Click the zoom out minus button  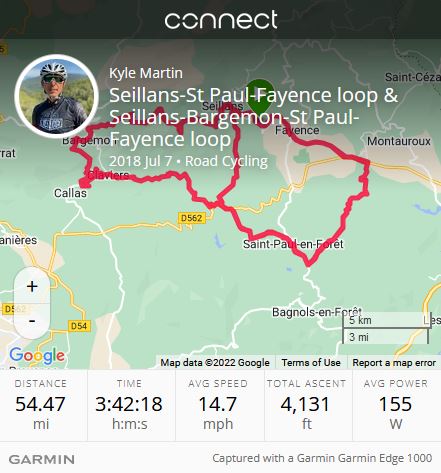(x=32, y=321)
